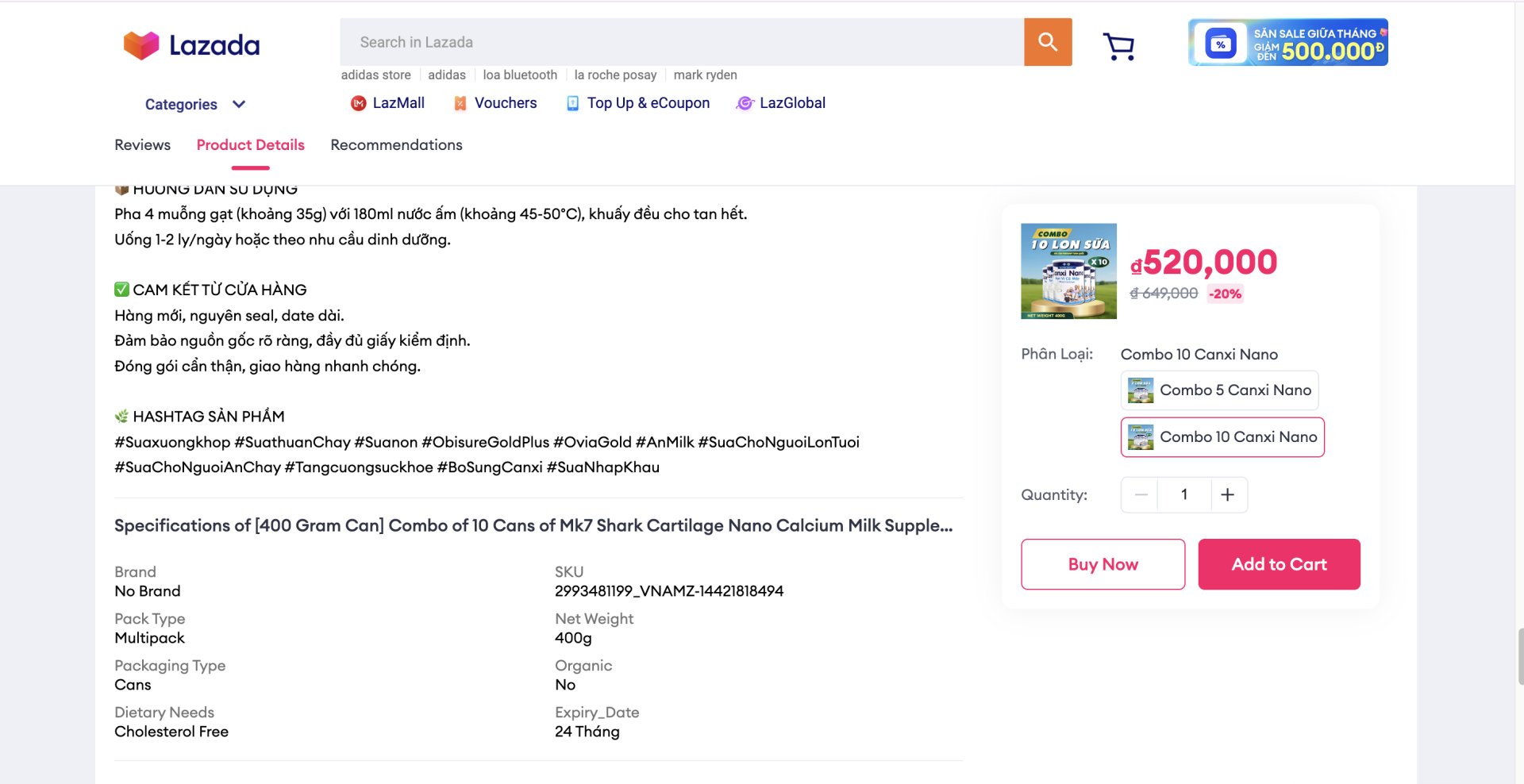The width and height of the screenshot is (1524, 784).
Task: Click the -20% discount badge
Action: pyautogui.click(x=1225, y=294)
